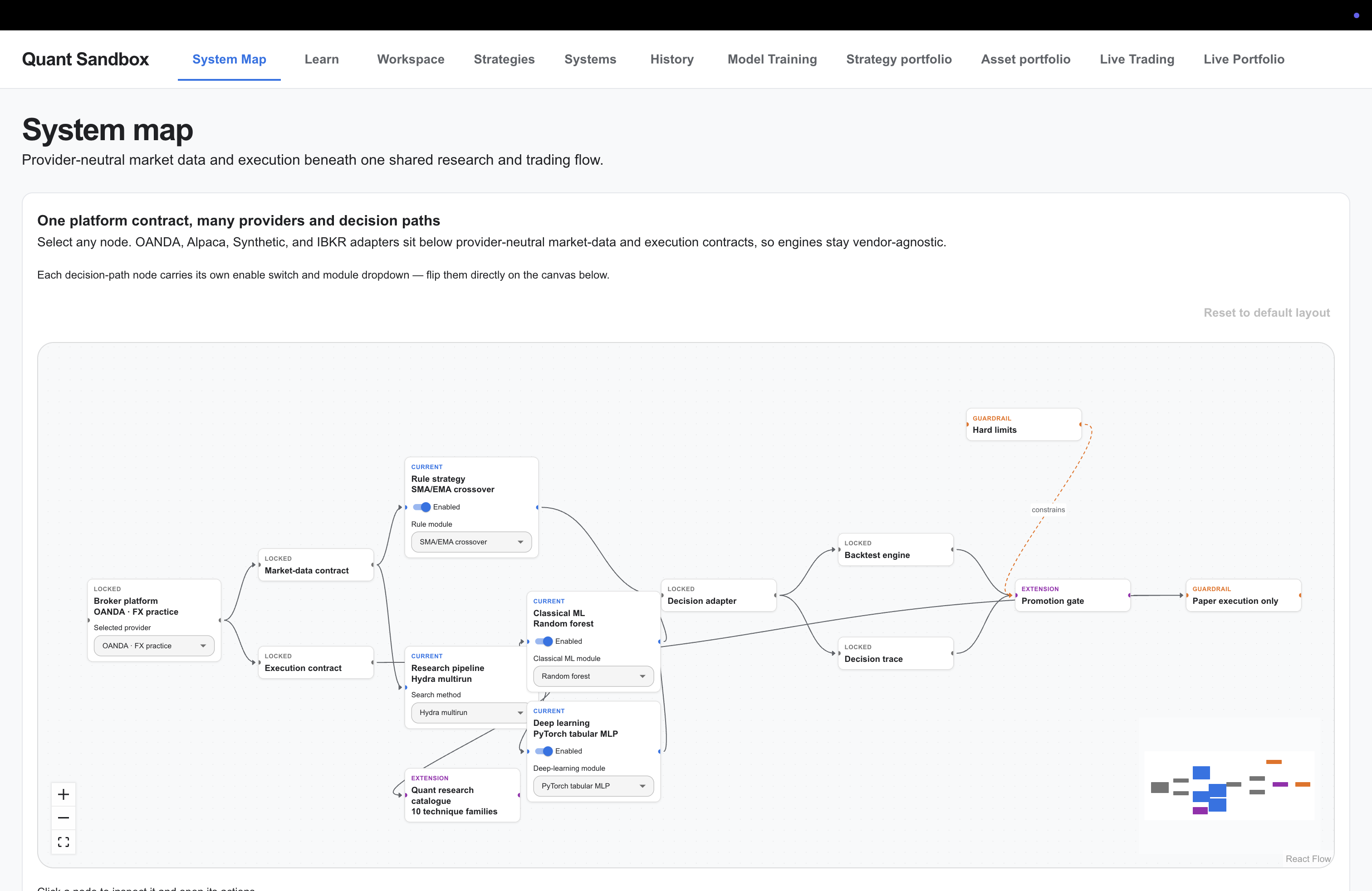Select the Execution contract node
Screen dimensions: 1372x891
[x=315, y=662]
